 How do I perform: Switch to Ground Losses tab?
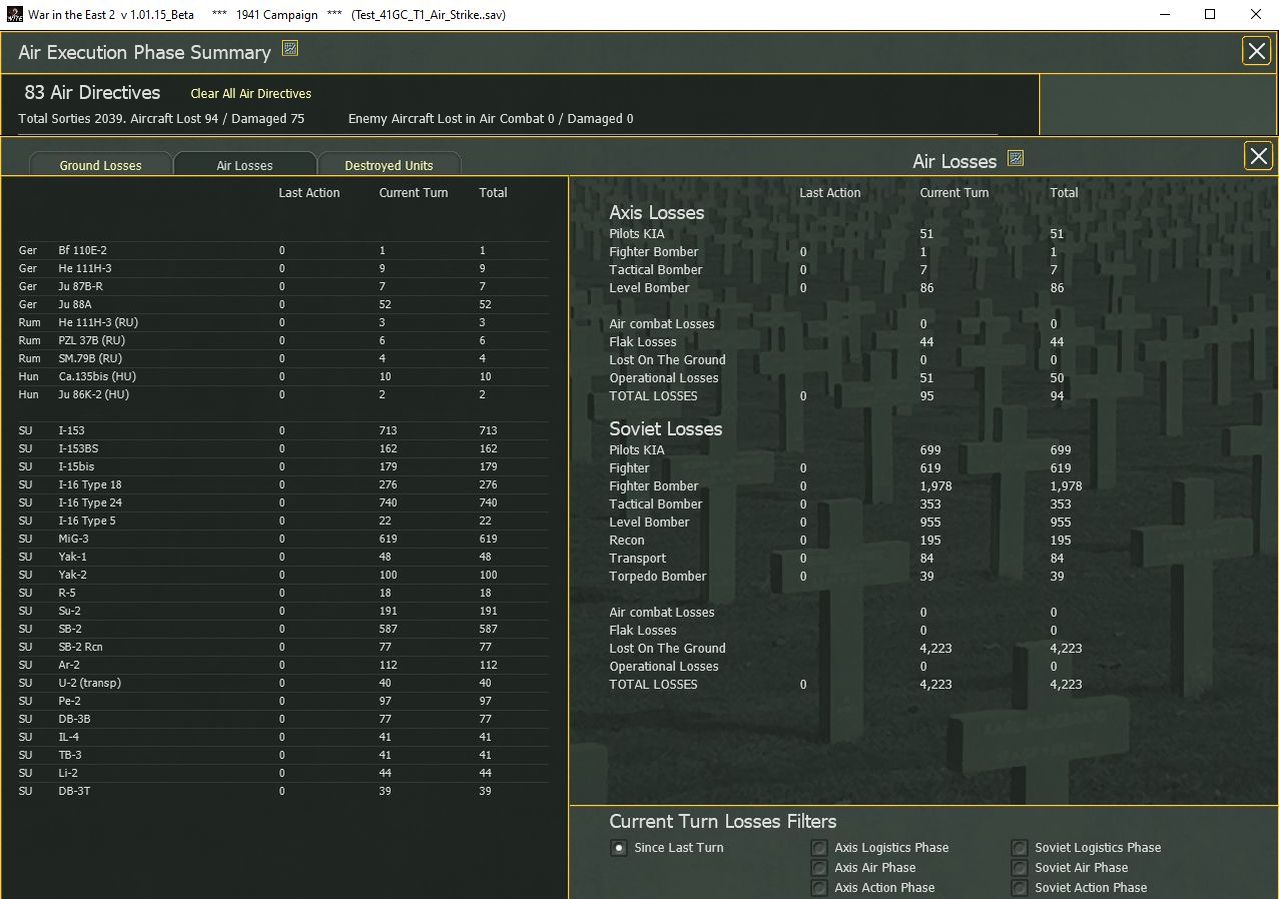[101, 165]
